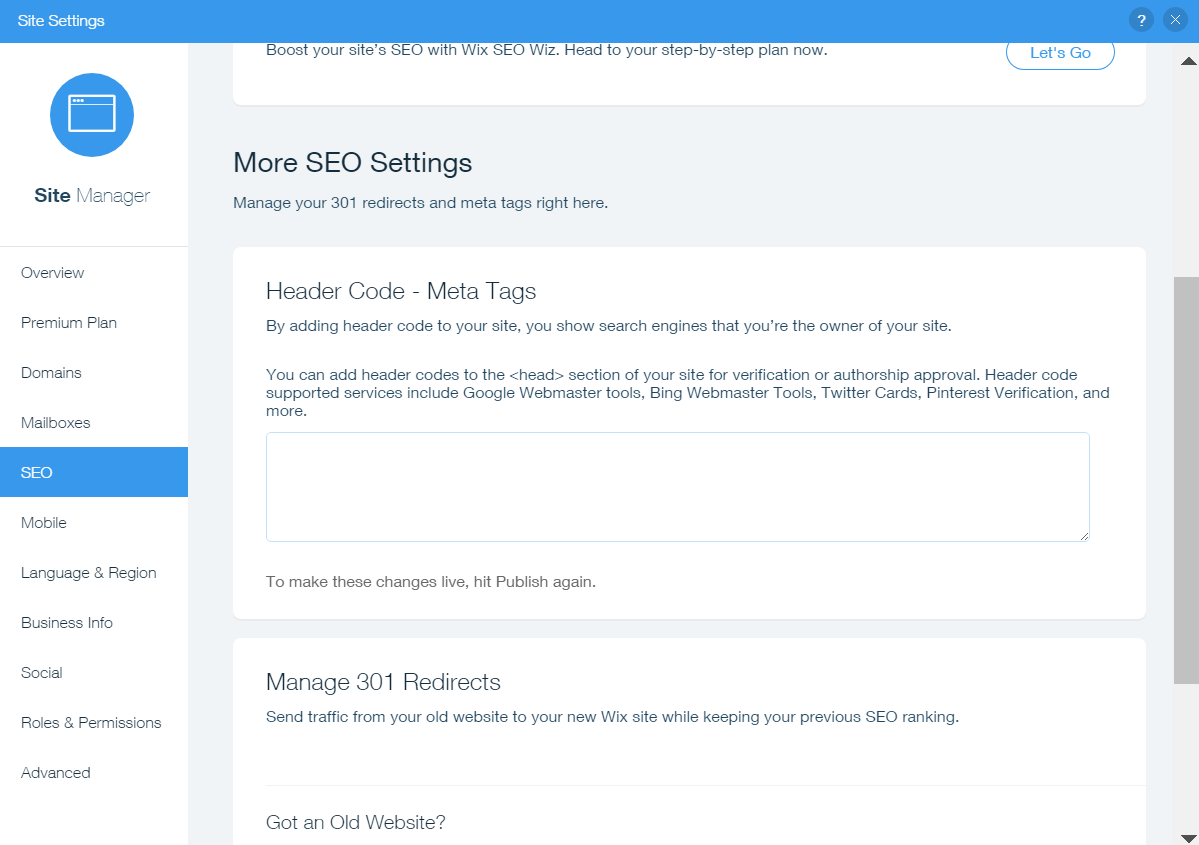1199x845 pixels.
Task: Click 'Manage your 301 redirects and meta tags' text
Action: pyautogui.click(x=421, y=203)
